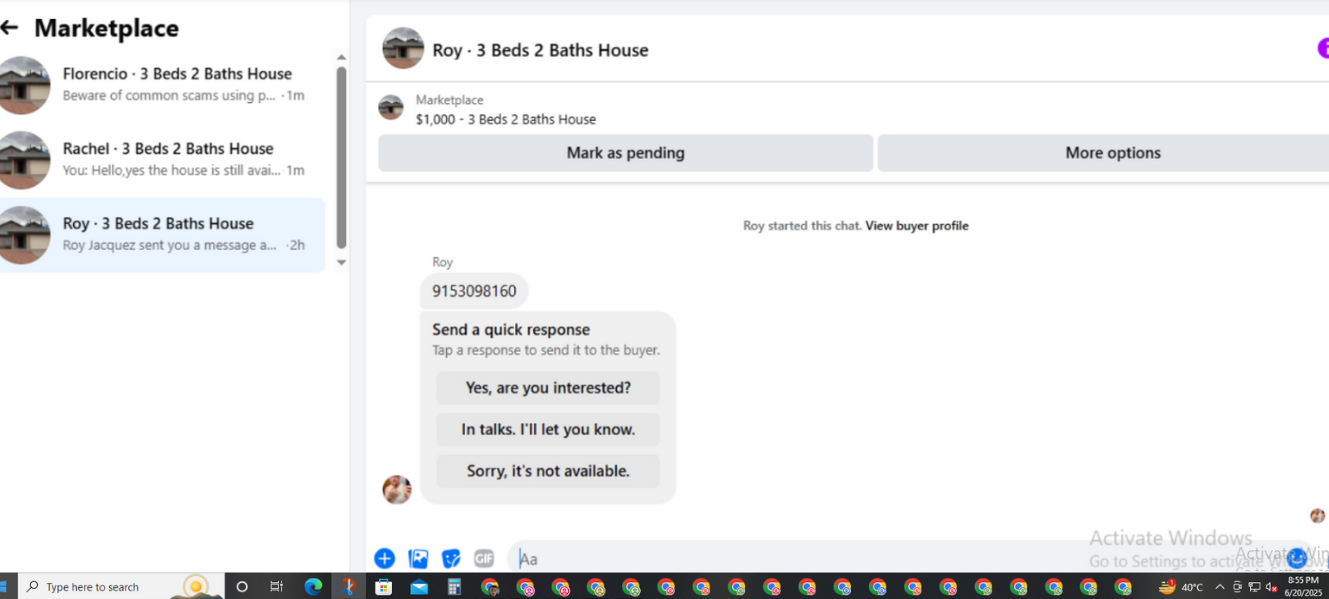
Task: Choose a sticker from the sticker icon
Action: click(452, 559)
